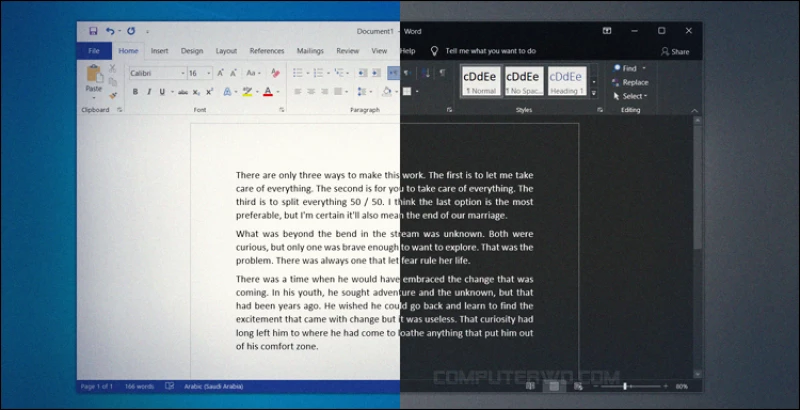
Task: Switch to the Insert tab
Action: pyautogui.click(x=159, y=51)
